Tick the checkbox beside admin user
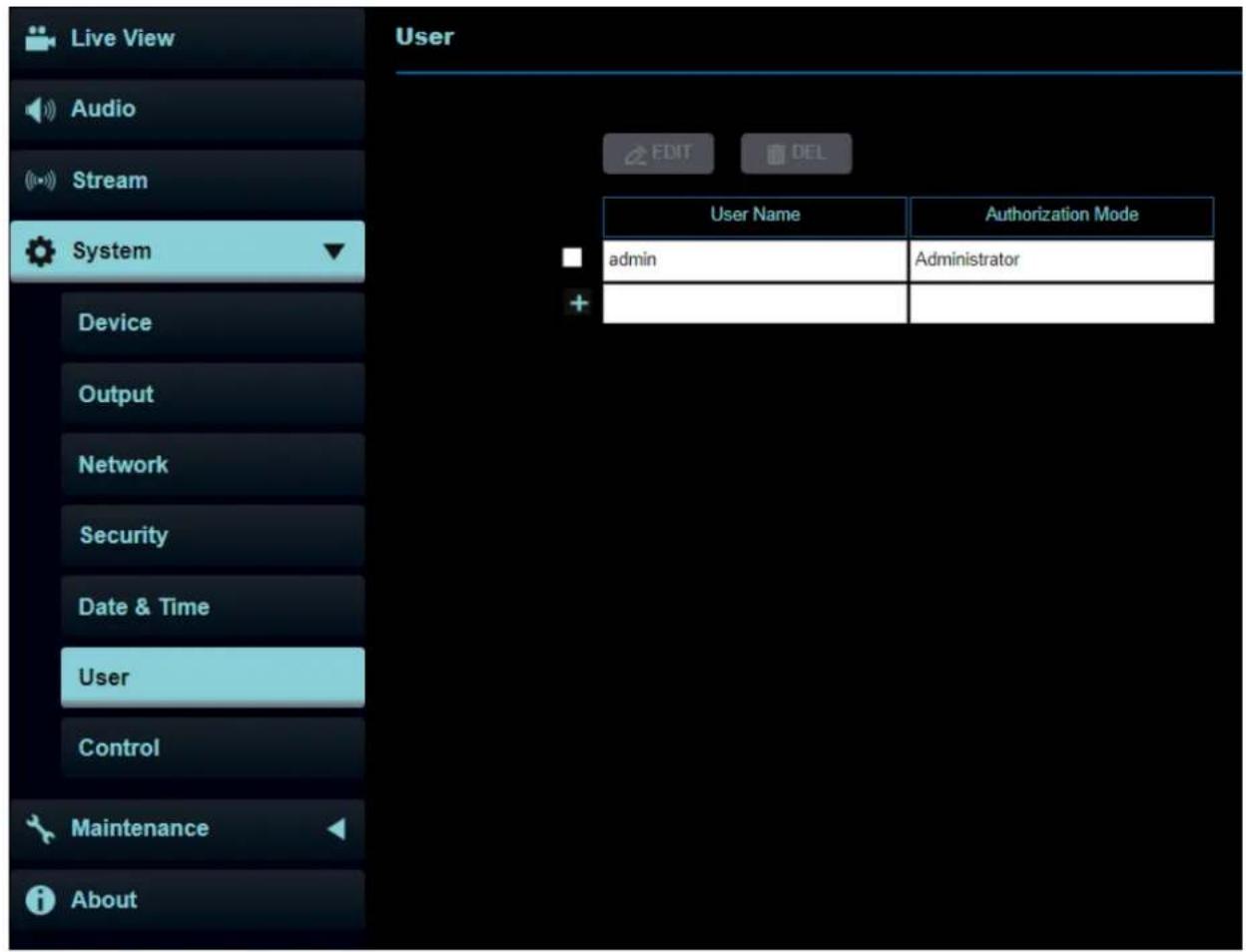Screen dimensions: 1246x952 click(572, 257)
